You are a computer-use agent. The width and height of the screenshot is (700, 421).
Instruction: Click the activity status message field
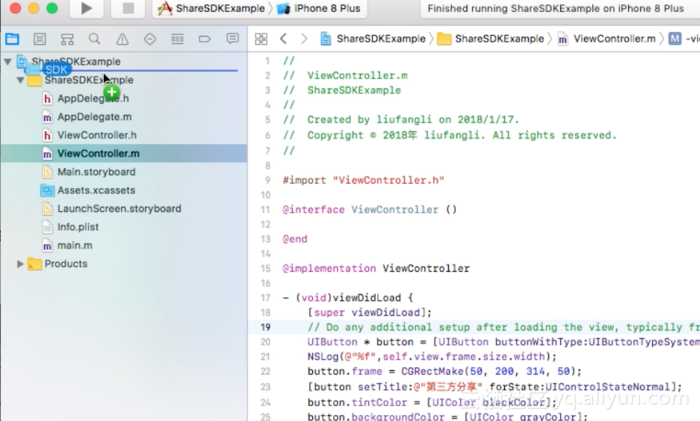pos(560,8)
